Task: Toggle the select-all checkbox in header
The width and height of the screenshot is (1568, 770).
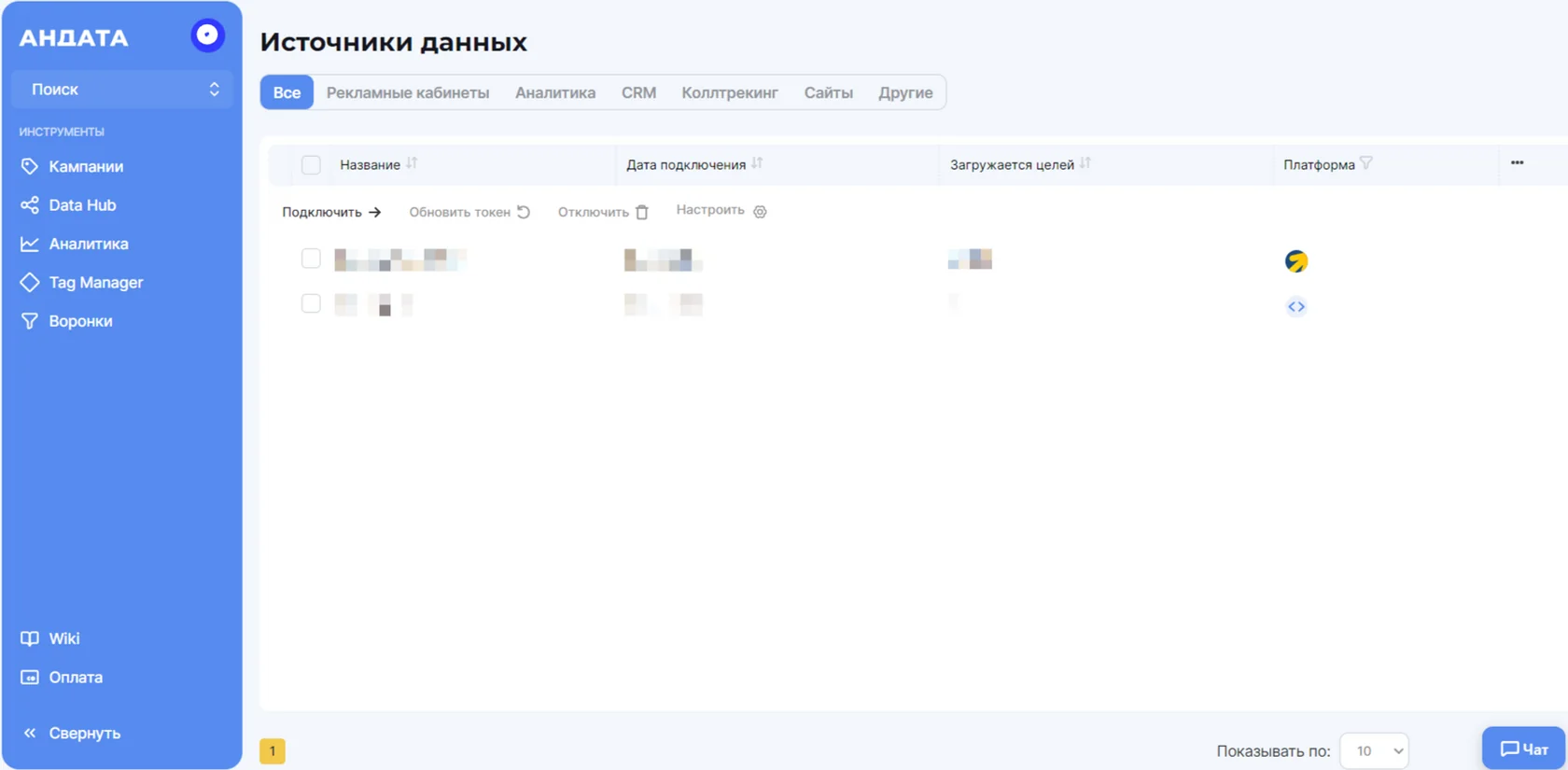Action: click(x=311, y=165)
